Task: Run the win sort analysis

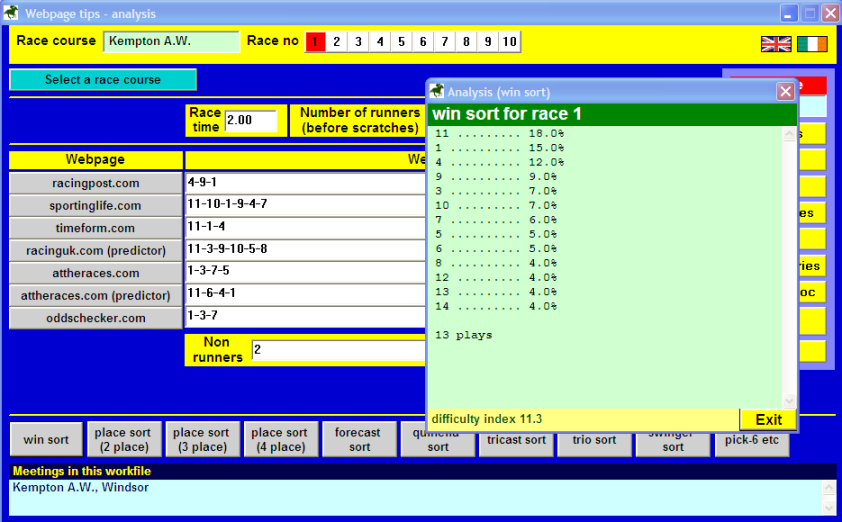Action: [46, 440]
